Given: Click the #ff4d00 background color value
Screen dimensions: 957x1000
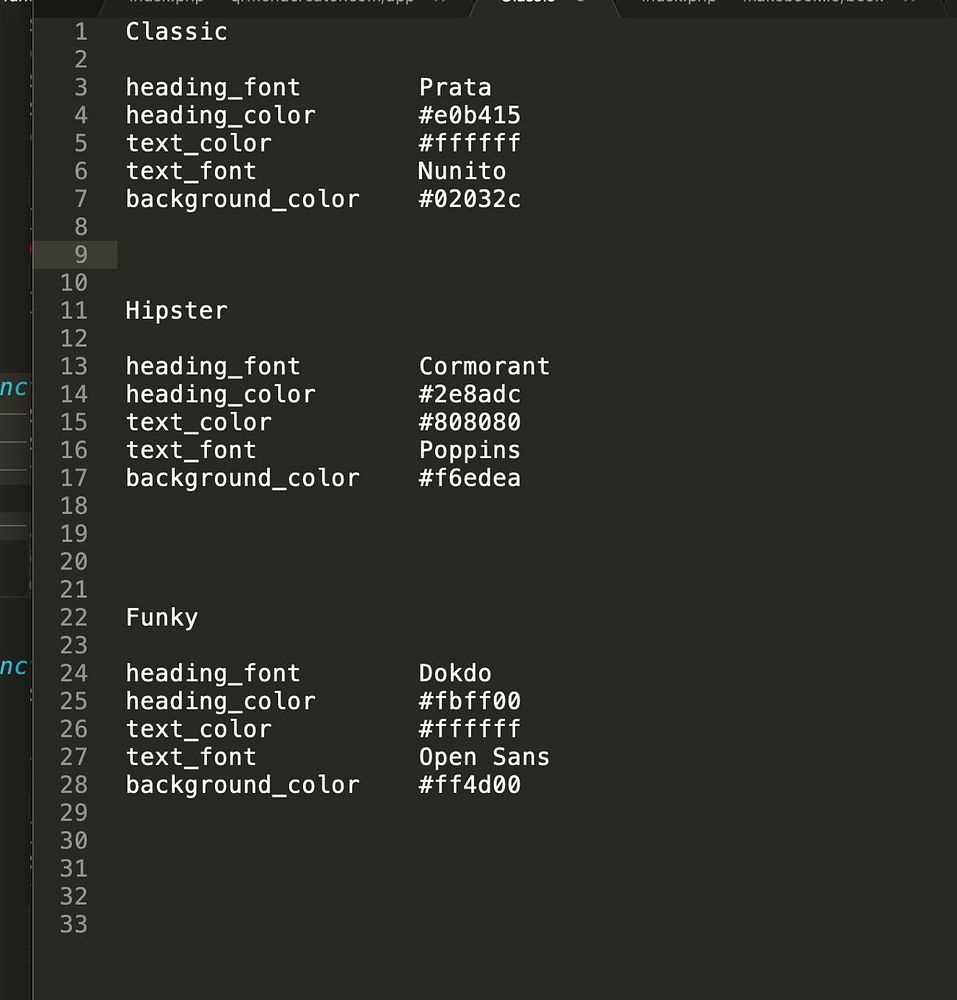Looking at the screenshot, I should tap(469, 785).
